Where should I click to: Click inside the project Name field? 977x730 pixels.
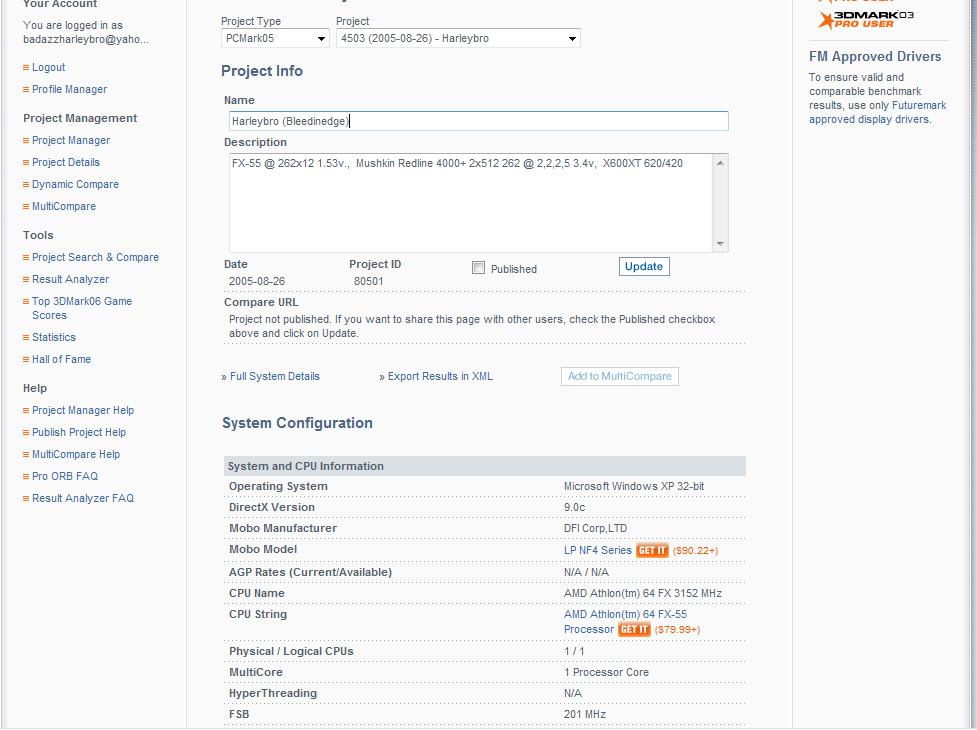(479, 121)
